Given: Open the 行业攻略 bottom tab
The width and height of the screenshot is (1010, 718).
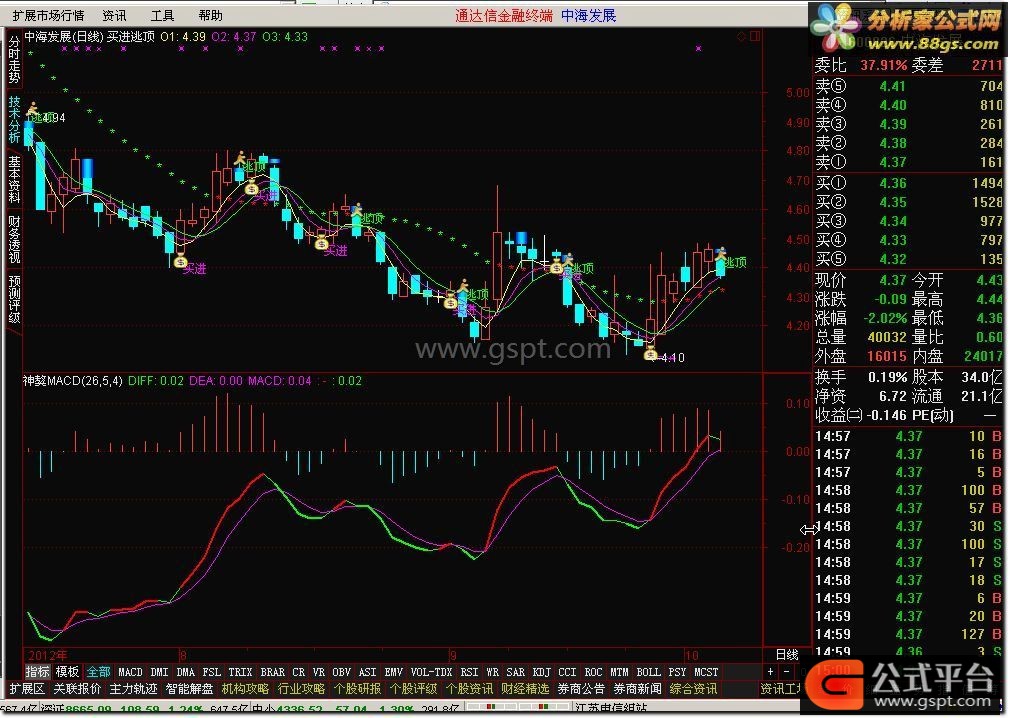Looking at the screenshot, I should click(301, 689).
